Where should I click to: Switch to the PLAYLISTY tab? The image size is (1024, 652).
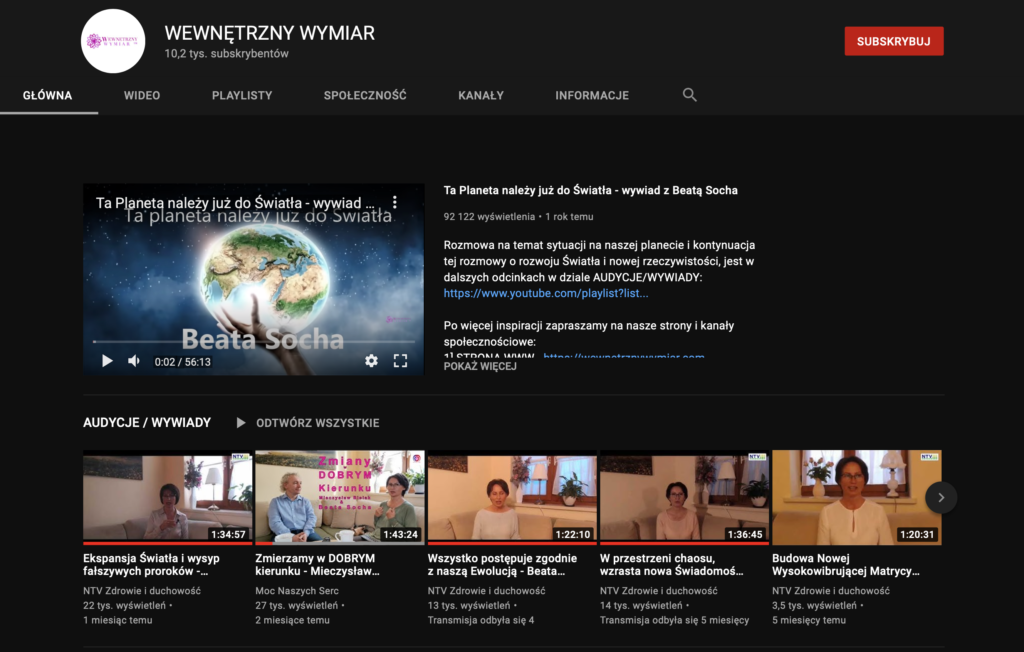242,95
